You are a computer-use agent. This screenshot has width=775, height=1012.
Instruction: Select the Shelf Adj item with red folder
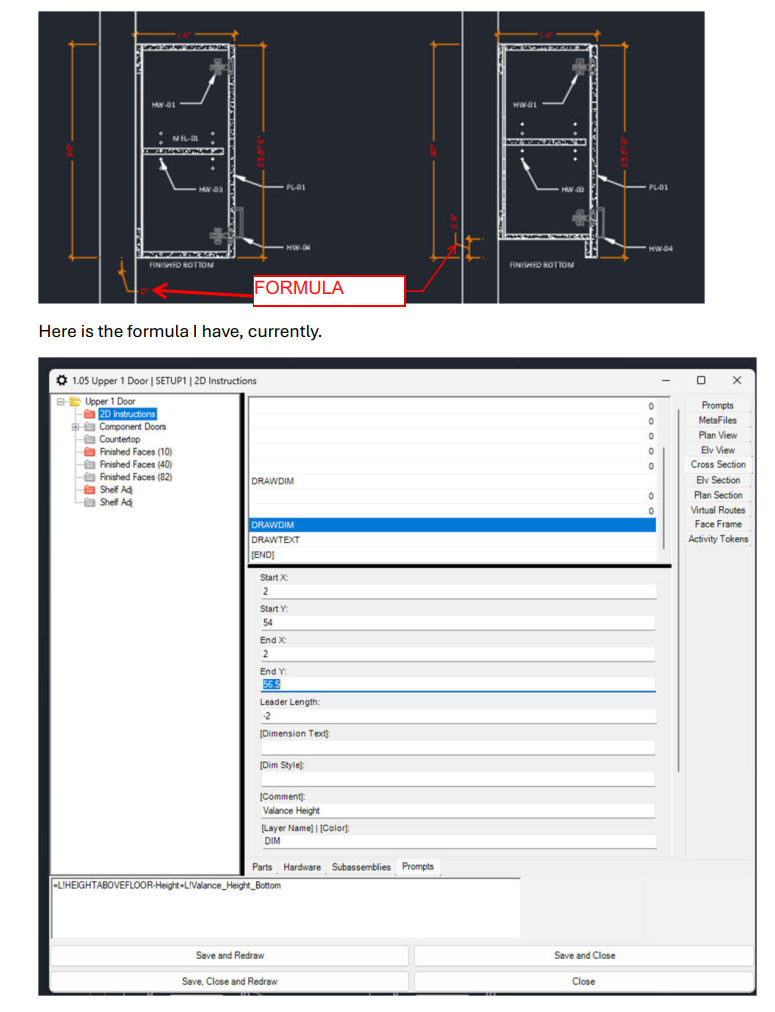point(116,490)
